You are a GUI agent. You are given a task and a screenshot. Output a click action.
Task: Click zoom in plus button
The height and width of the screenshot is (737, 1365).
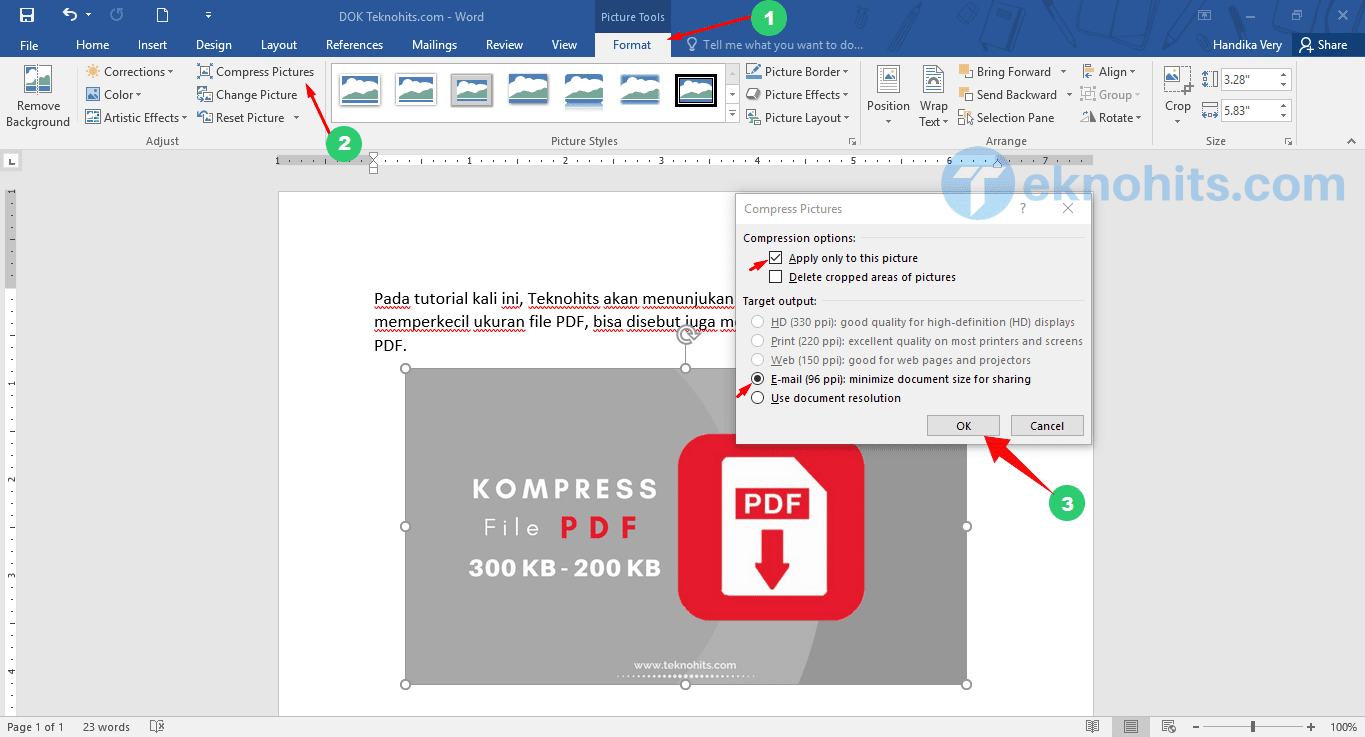tap(1312, 727)
